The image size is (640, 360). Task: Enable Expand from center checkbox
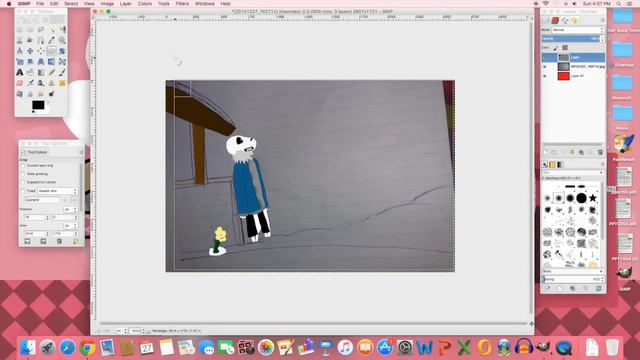[23, 182]
